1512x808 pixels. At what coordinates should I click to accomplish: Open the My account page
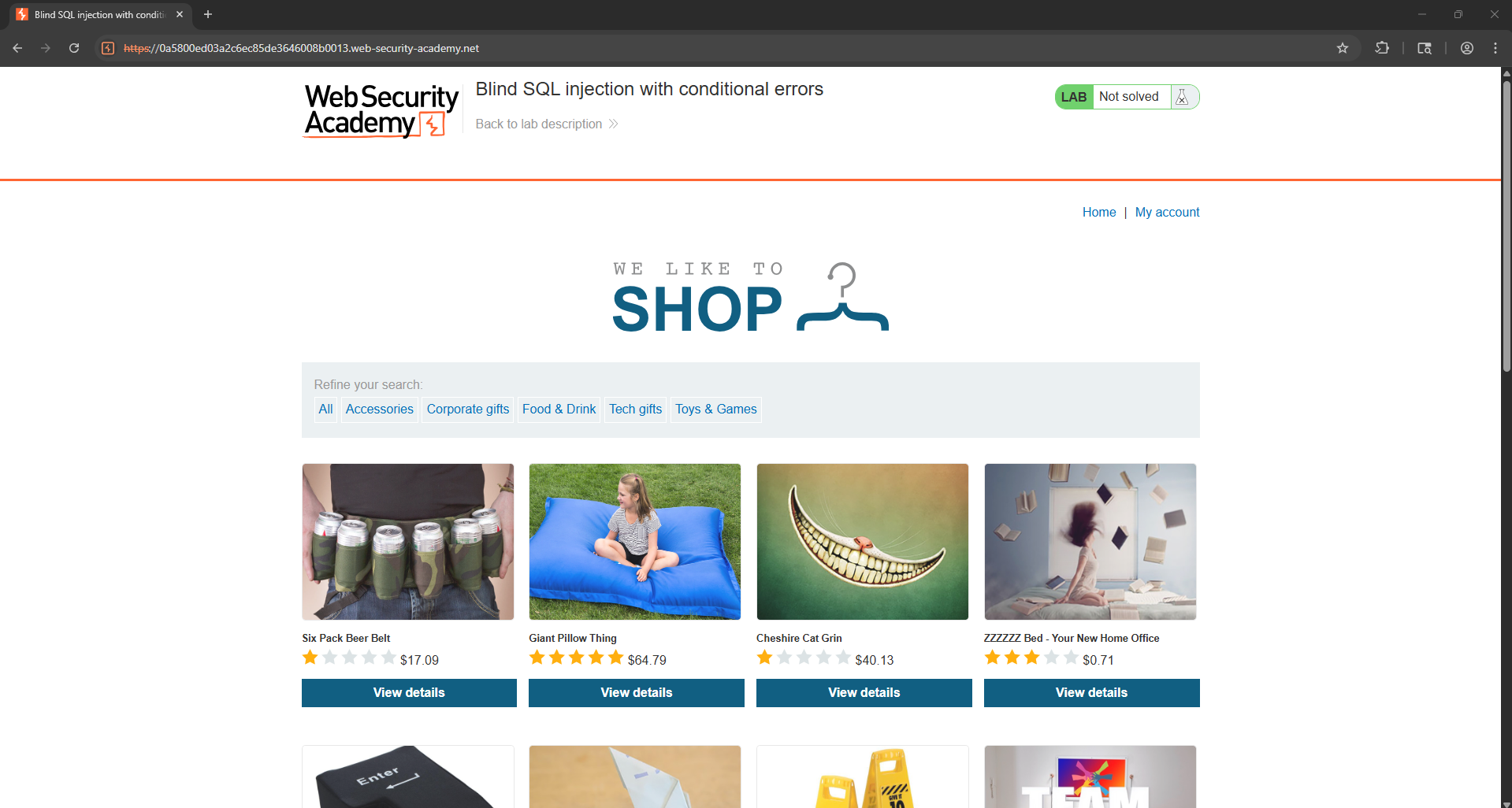(x=1167, y=213)
